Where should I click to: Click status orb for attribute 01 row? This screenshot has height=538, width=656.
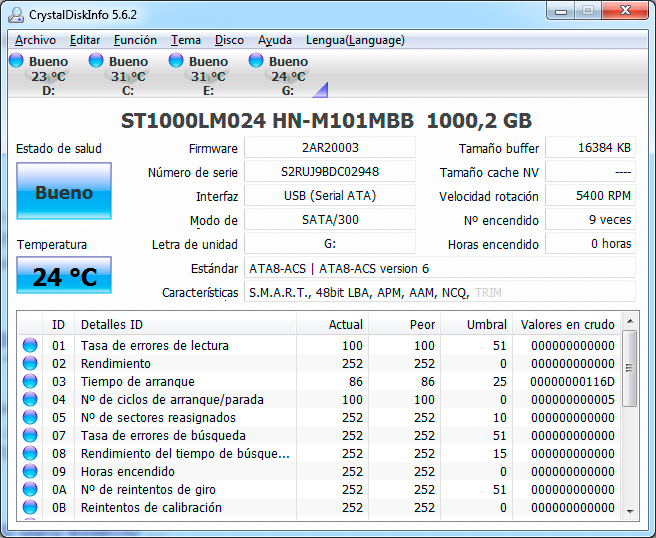coord(30,345)
